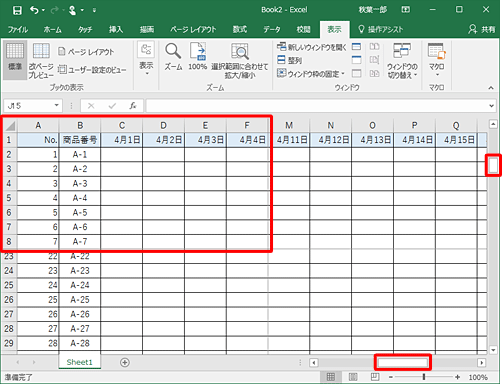
Task: Click the horizontal scrollbar thumb
Action: 402,362
